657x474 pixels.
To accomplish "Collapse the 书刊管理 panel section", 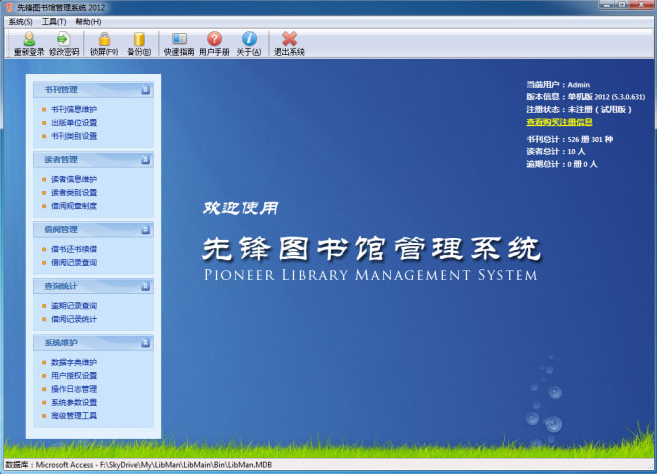I will [x=145, y=90].
